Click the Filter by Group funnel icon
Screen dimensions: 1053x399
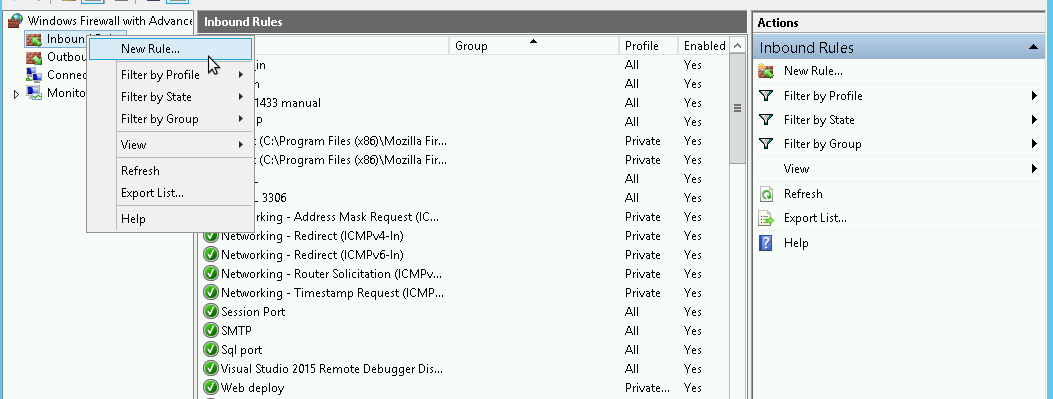(x=766, y=144)
